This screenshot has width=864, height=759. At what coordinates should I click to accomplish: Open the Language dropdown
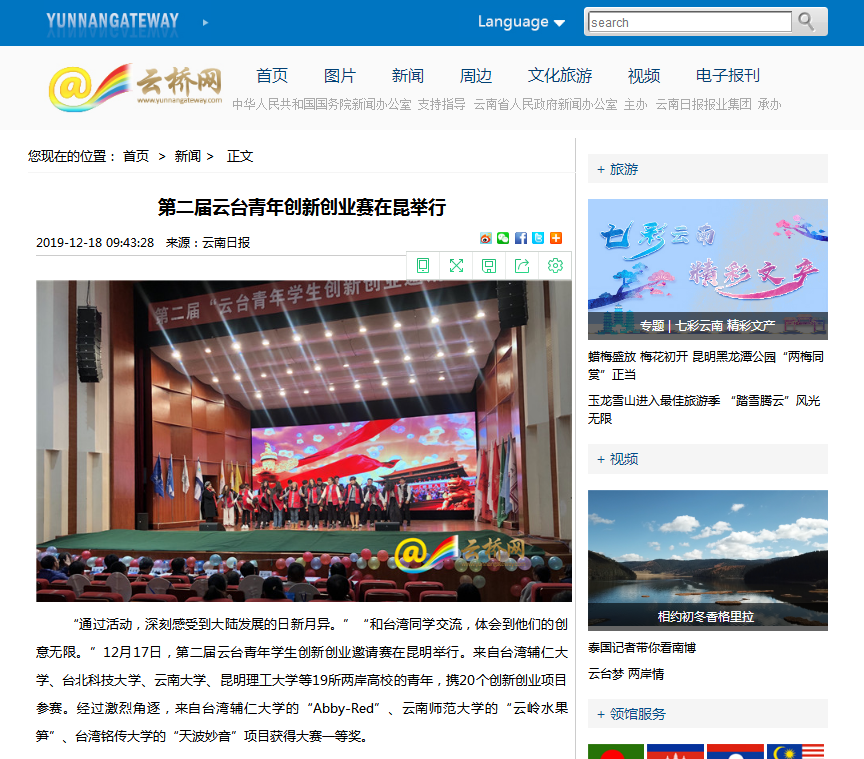coord(520,22)
